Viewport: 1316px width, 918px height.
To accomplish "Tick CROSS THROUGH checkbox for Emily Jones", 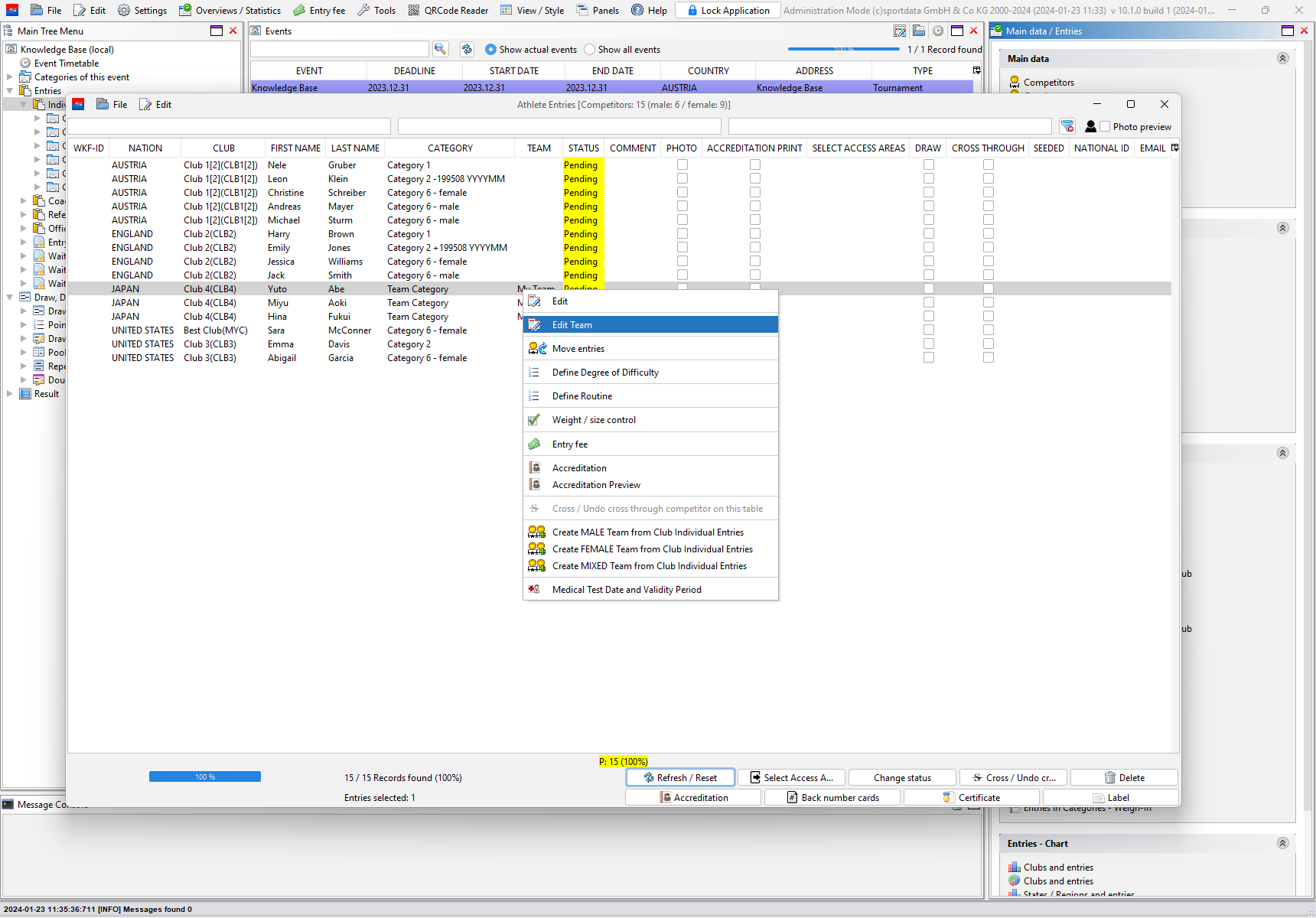I will tap(989, 247).
